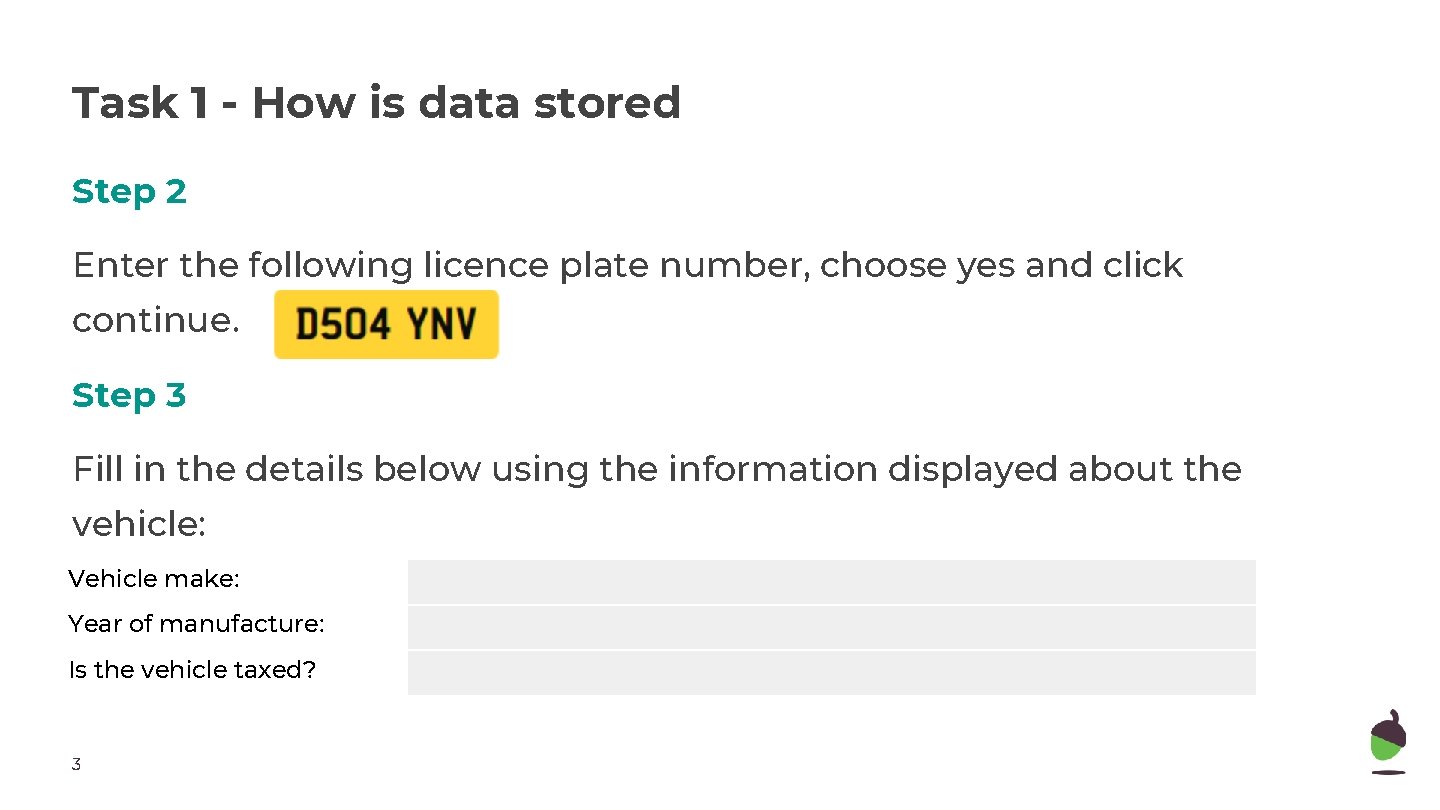Click the slide page number 3

[76, 765]
